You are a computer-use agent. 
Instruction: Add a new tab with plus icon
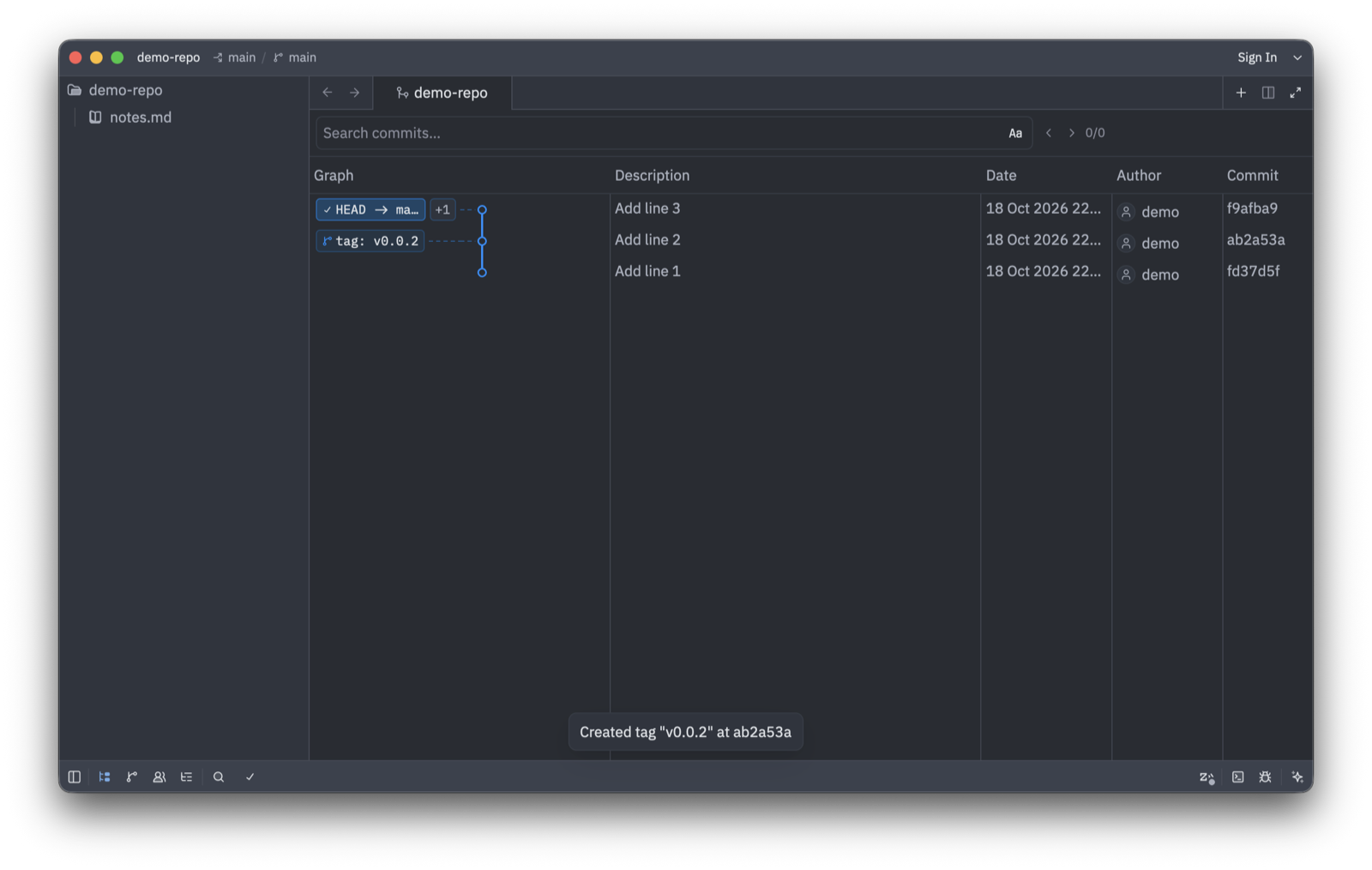pyautogui.click(x=1241, y=93)
